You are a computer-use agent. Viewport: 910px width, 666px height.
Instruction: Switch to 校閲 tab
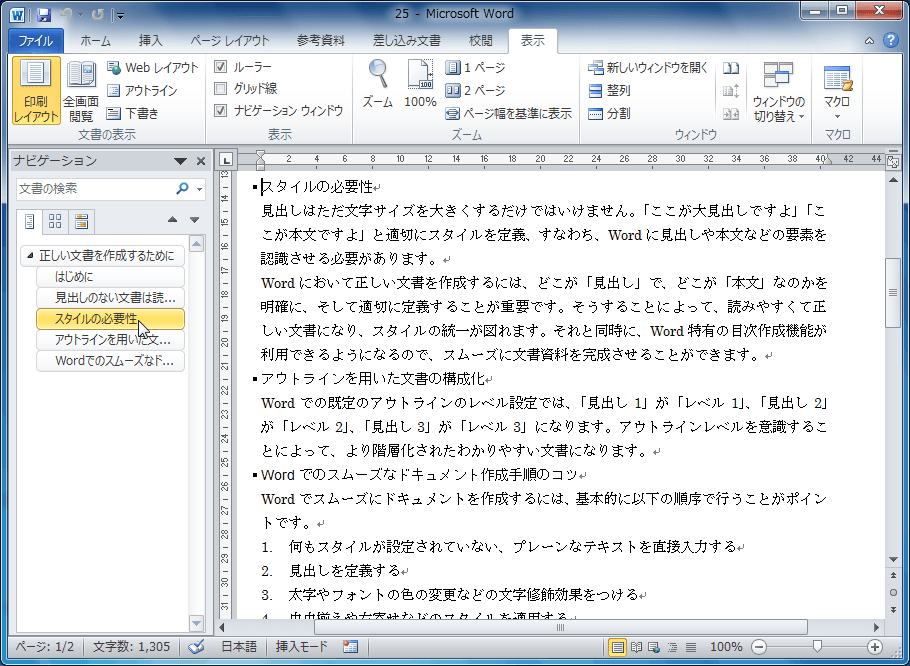pyautogui.click(x=481, y=41)
